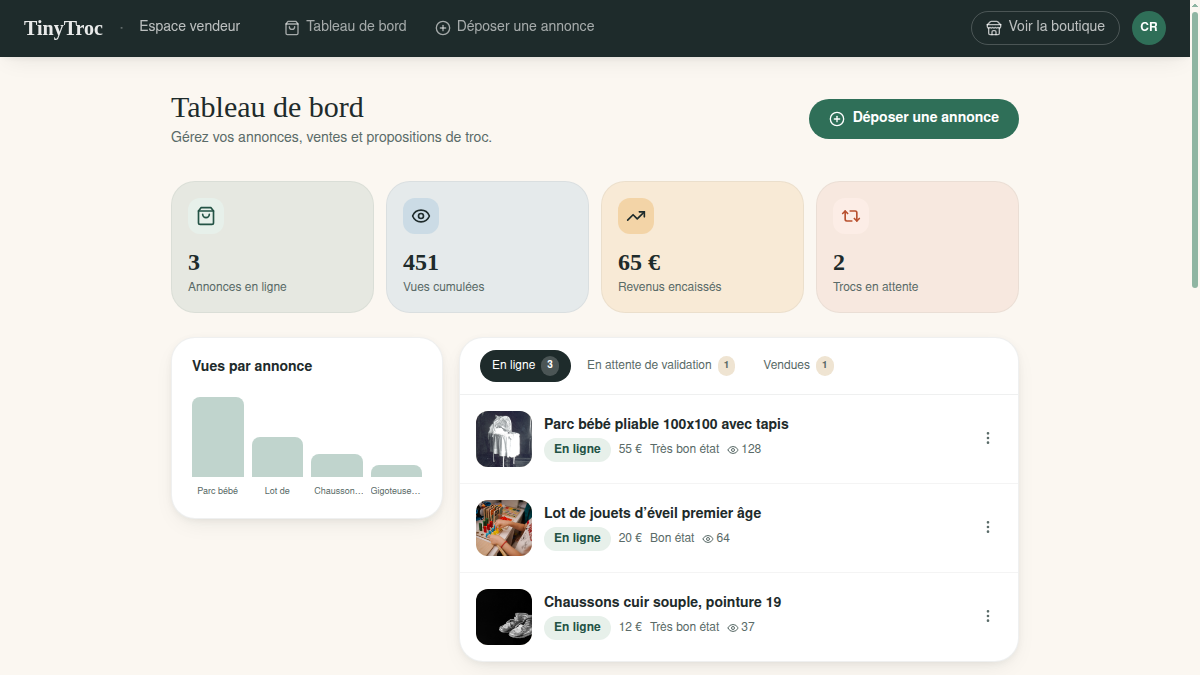The width and height of the screenshot is (1200, 675).
Task: Click views eye icon showing 37
Action: pyautogui.click(x=733, y=628)
